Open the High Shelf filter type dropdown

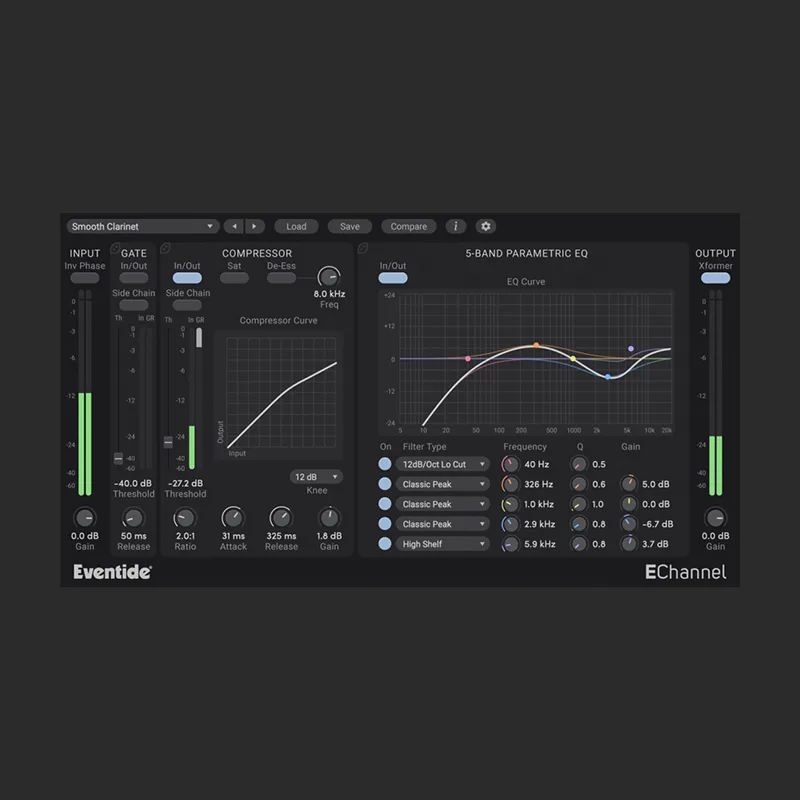tap(442, 544)
